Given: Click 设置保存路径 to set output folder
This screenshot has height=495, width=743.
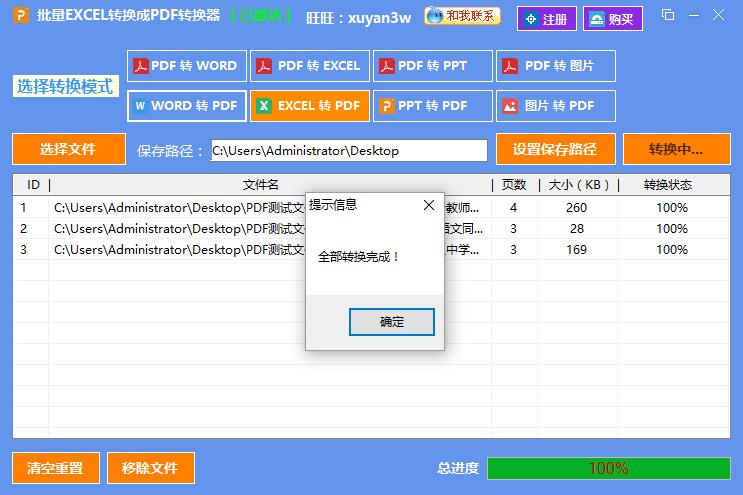Looking at the screenshot, I should [554, 149].
